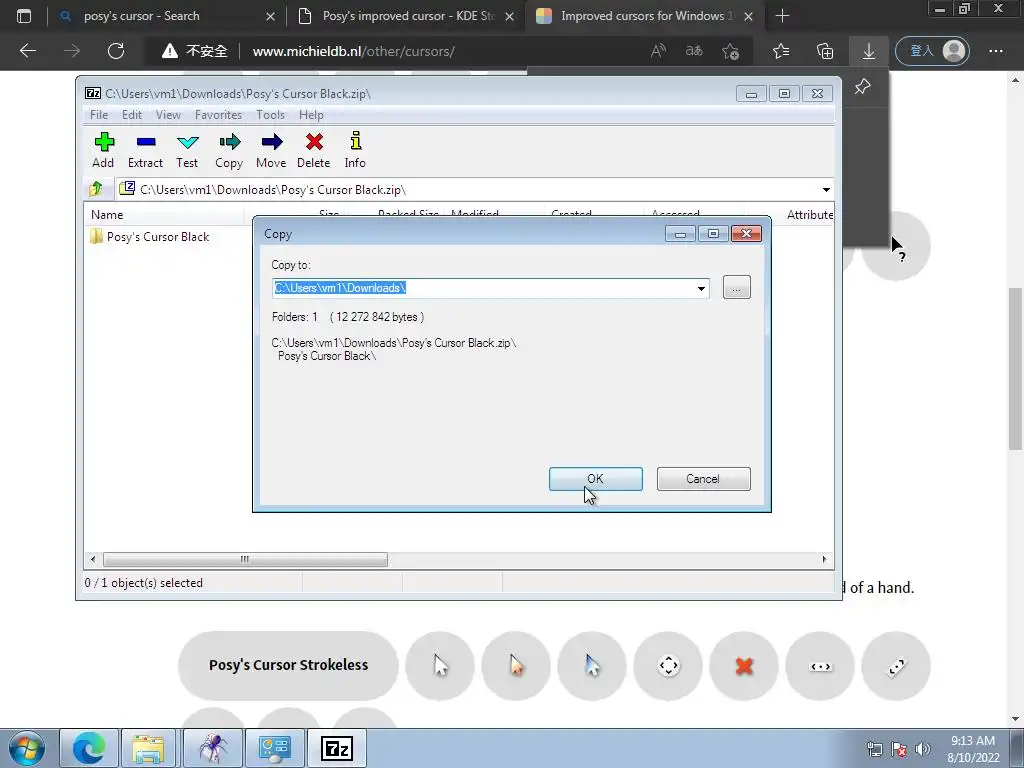
Task: Click the Read aloud icon in address bar
Action: pyautogui.click(x=658, y=51)
